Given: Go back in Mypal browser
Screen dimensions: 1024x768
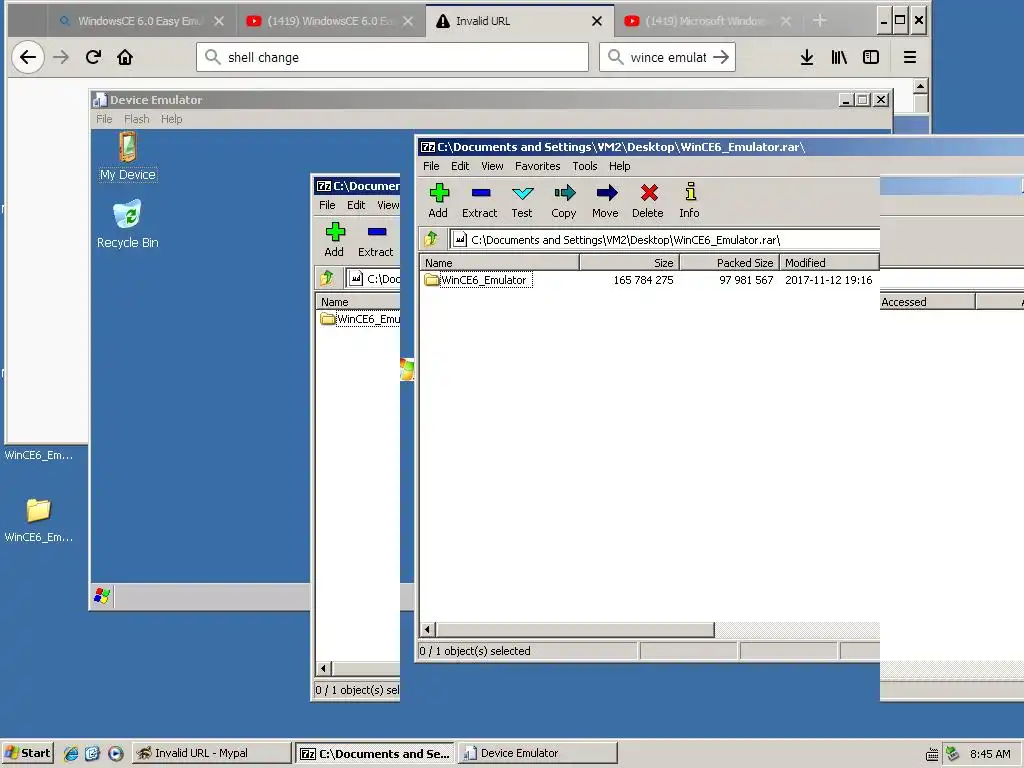Looking at the screenshot, I should (28, 57).
